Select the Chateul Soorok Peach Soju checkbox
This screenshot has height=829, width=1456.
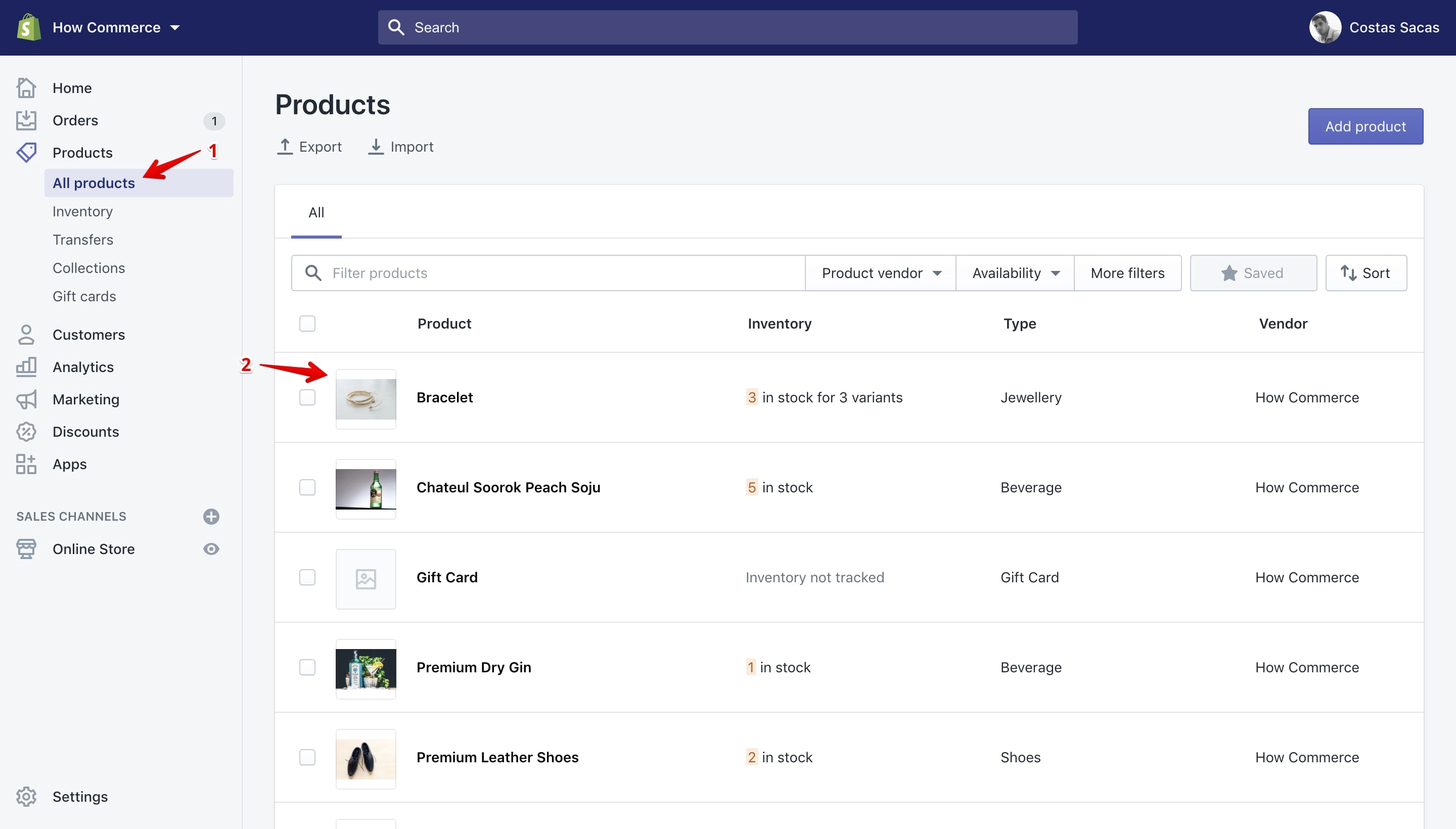307,487
